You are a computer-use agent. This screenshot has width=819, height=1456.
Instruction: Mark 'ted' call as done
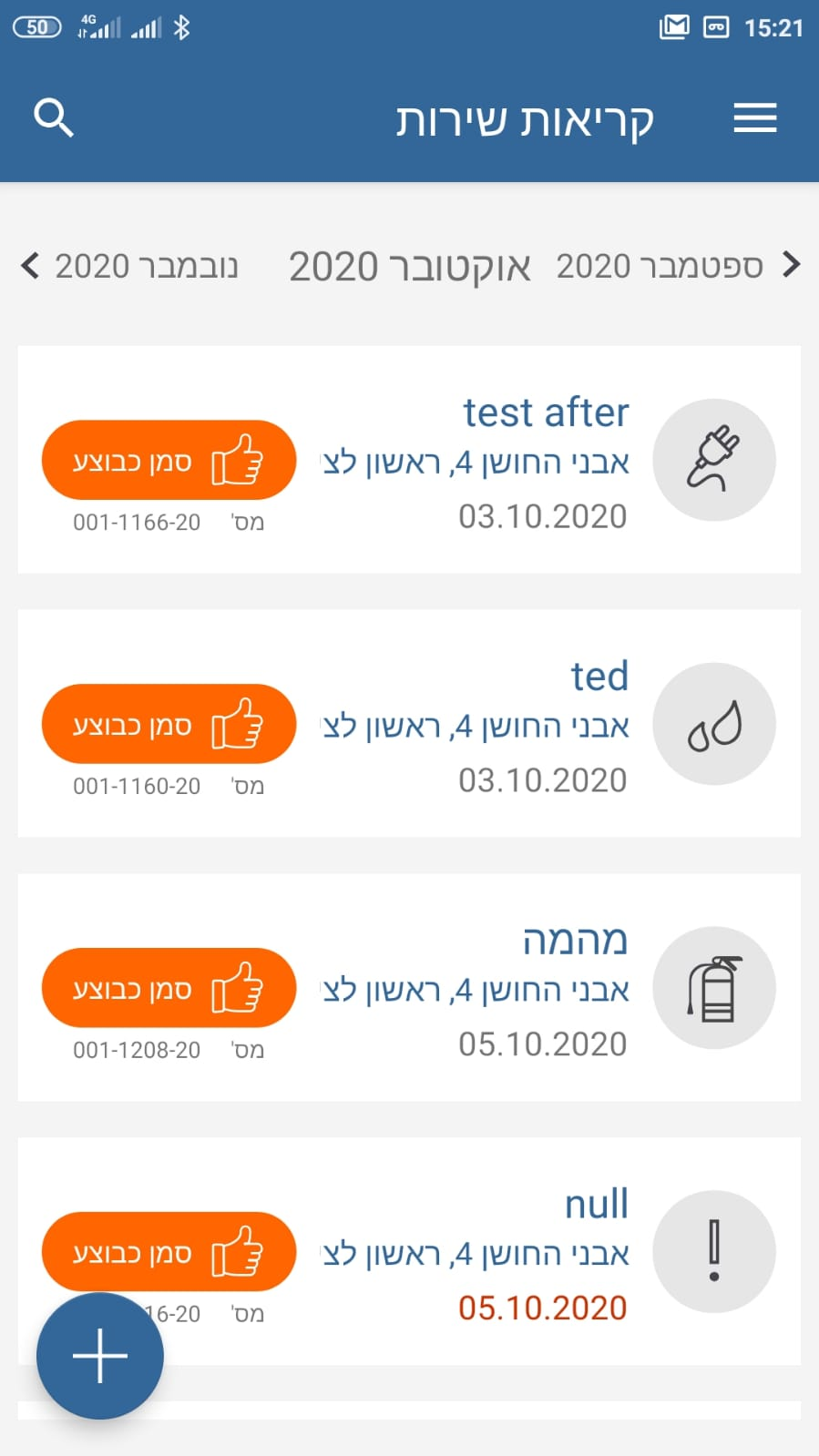point(169,725)
